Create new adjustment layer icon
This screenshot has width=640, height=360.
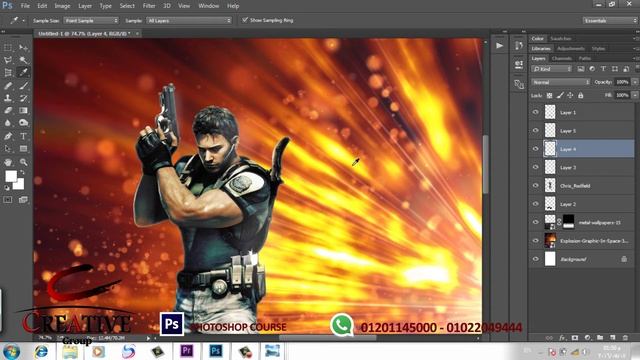tap(587, 338)
